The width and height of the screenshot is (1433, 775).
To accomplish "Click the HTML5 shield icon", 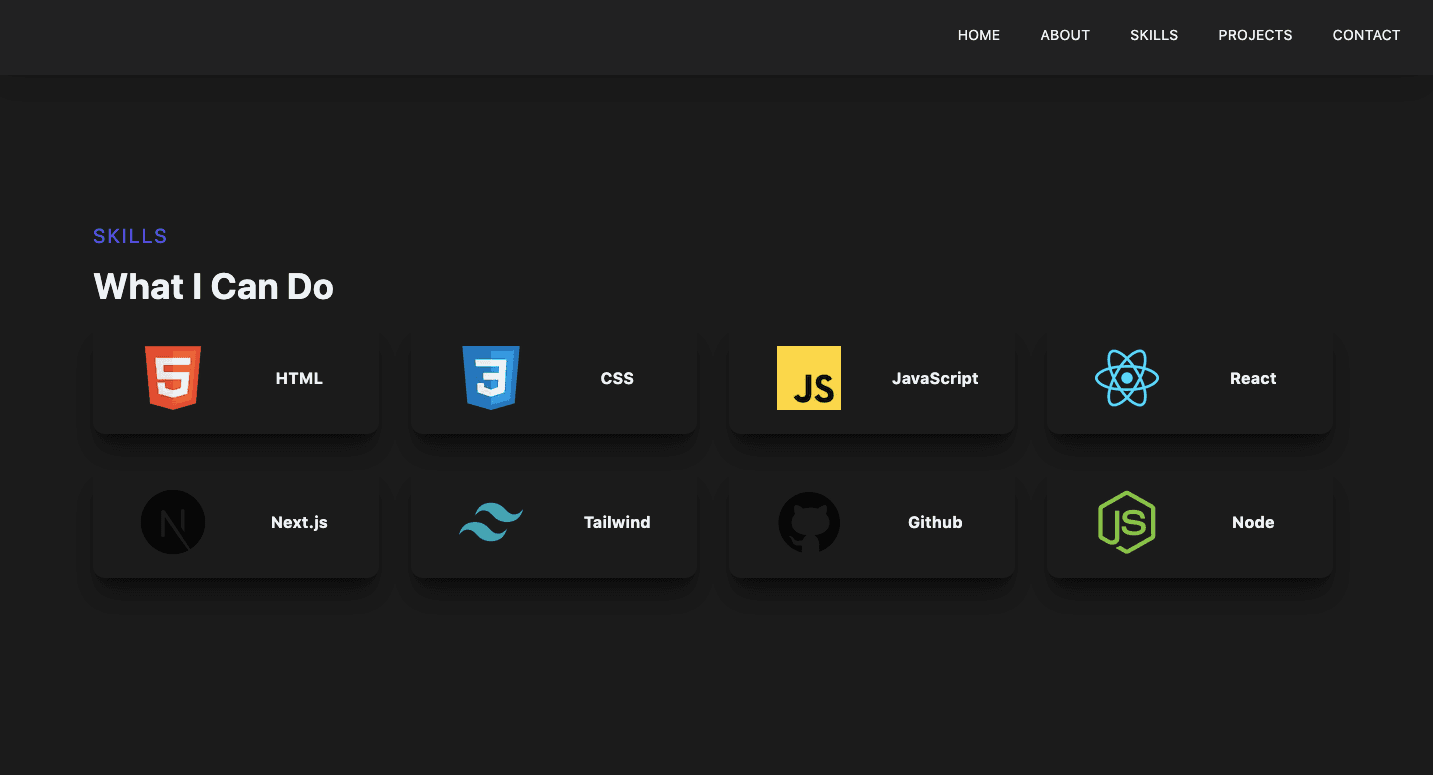I will pos(173,378).
